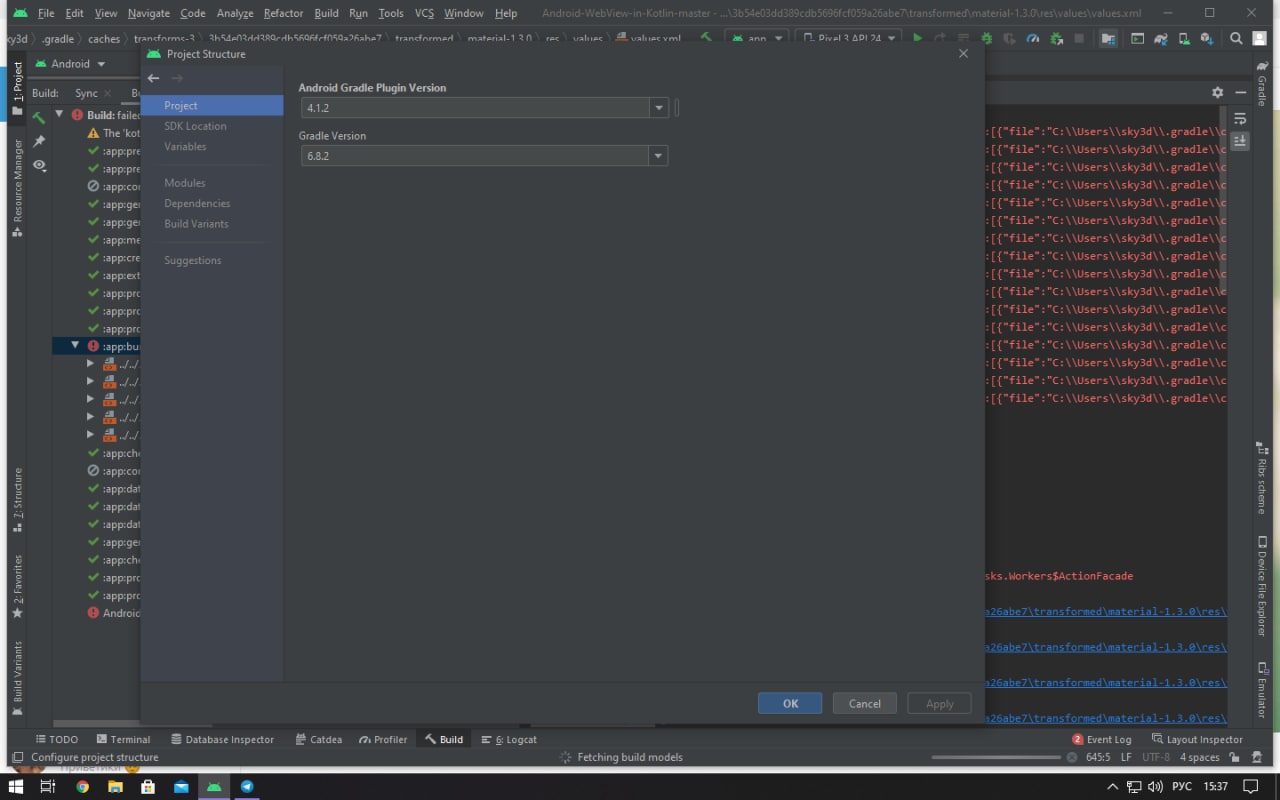The image size is (1280, 800).
Task: Open the Terminal tool window tab
Action: (x=122, y=739)
